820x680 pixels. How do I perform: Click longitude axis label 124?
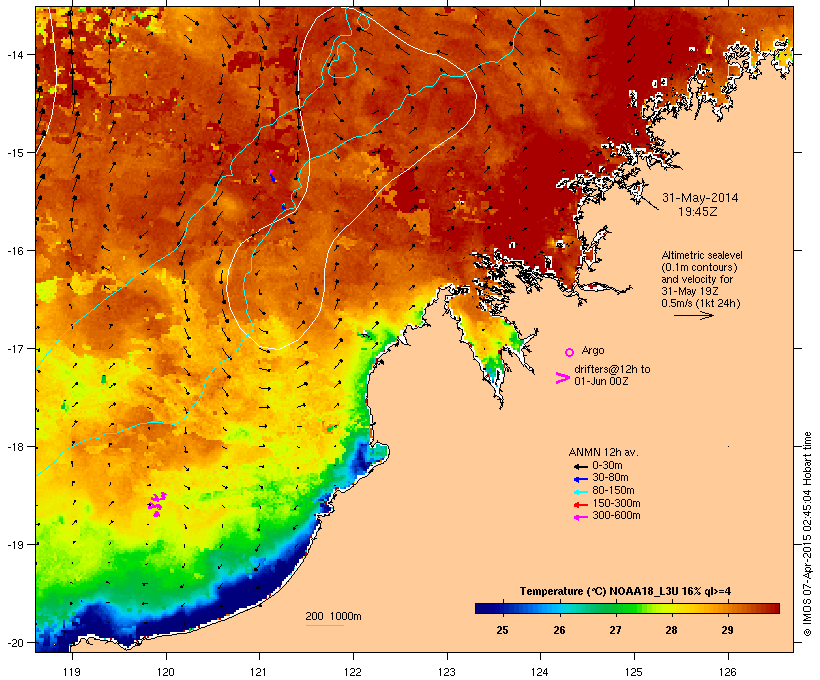click(x=540, y=672)
